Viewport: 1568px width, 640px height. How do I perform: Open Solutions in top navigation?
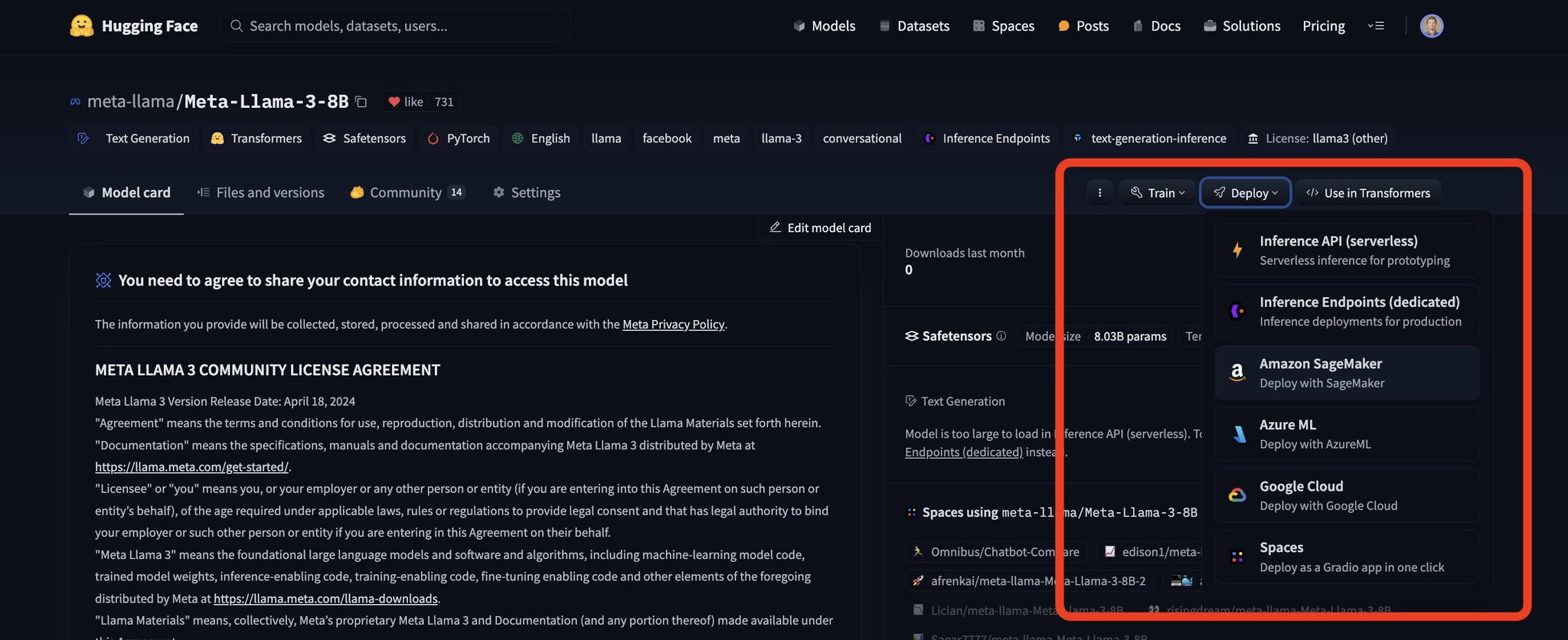[1242, 26]
